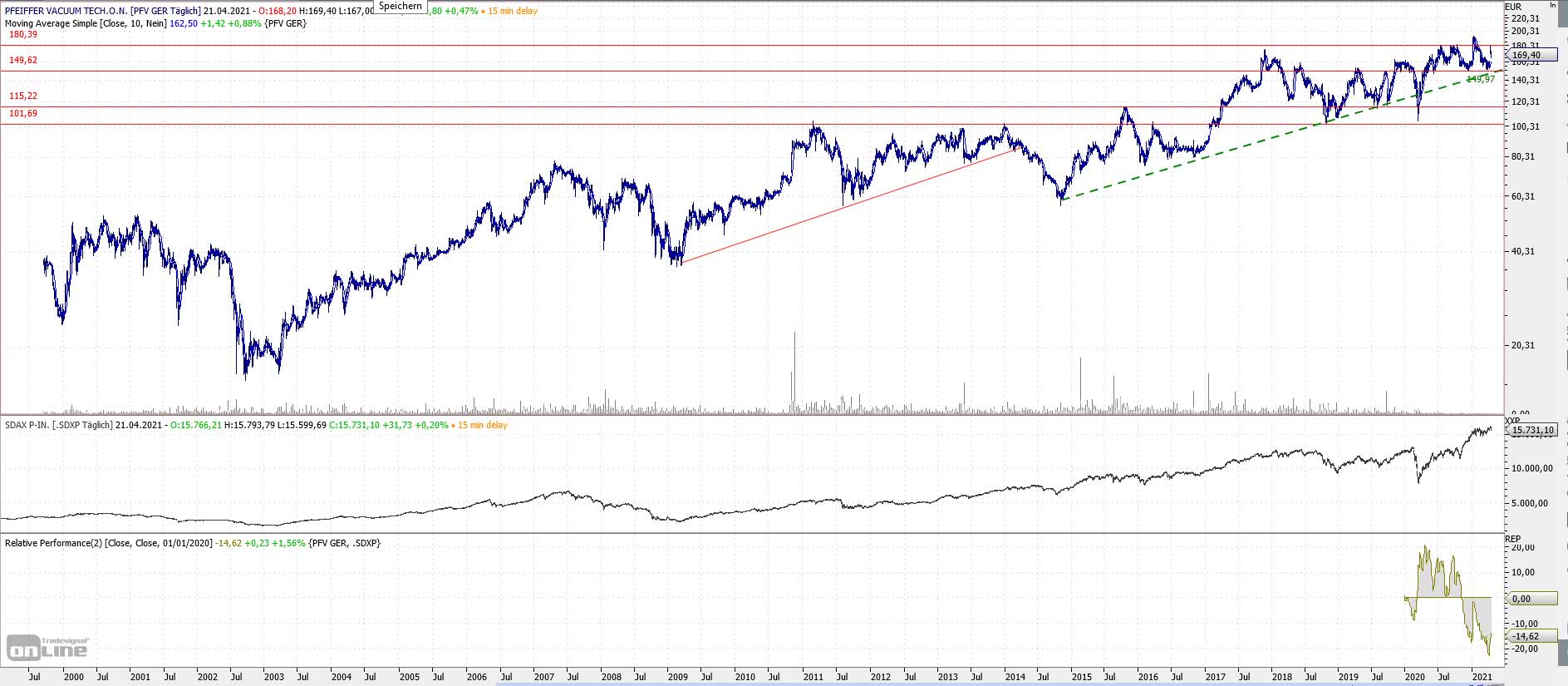This screenshot has height=686, width=1568.
Task: Click the '15 min delay' in SDAX header
Action: (x=483, y=425)
